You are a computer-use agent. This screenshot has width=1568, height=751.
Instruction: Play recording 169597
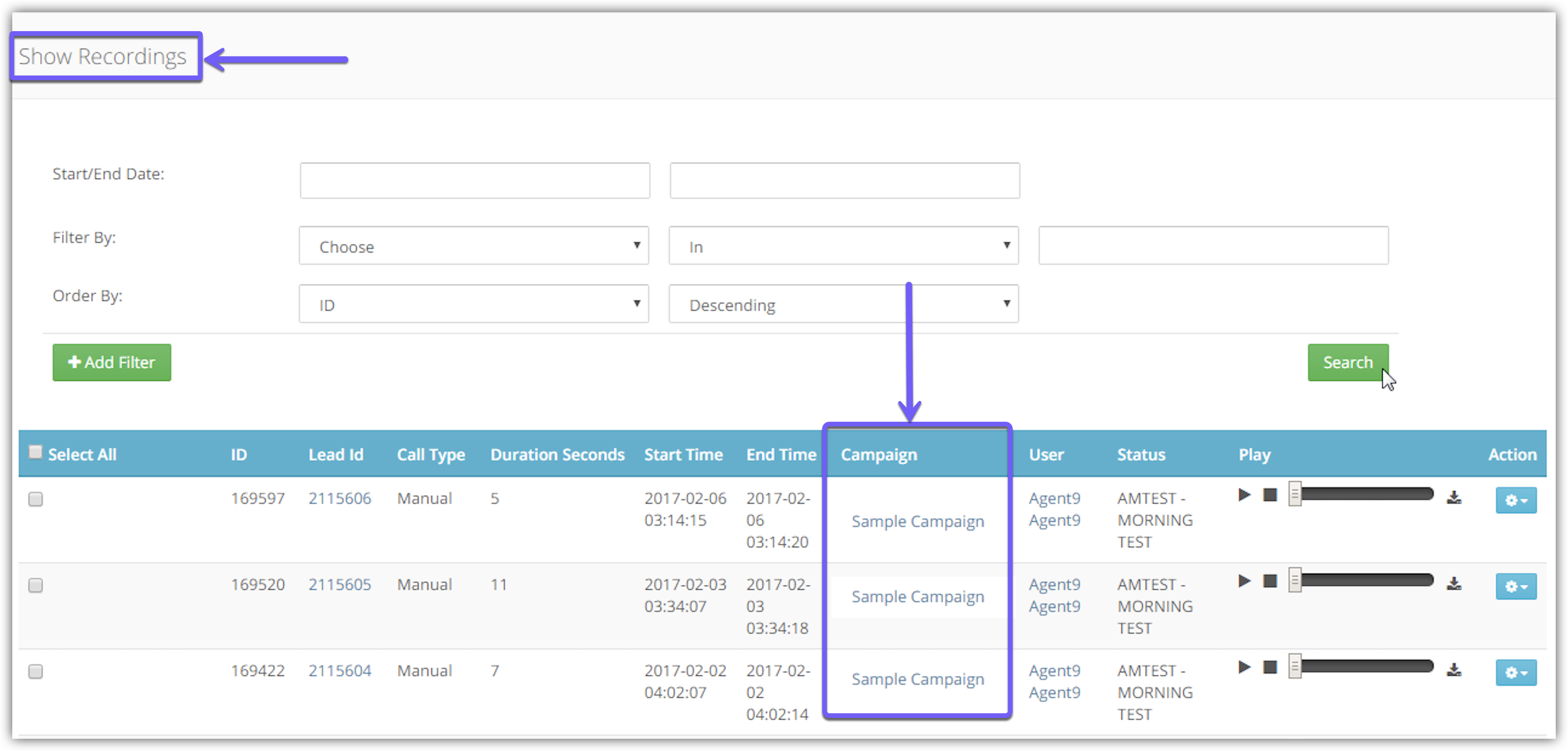(x=1244, y=494)
